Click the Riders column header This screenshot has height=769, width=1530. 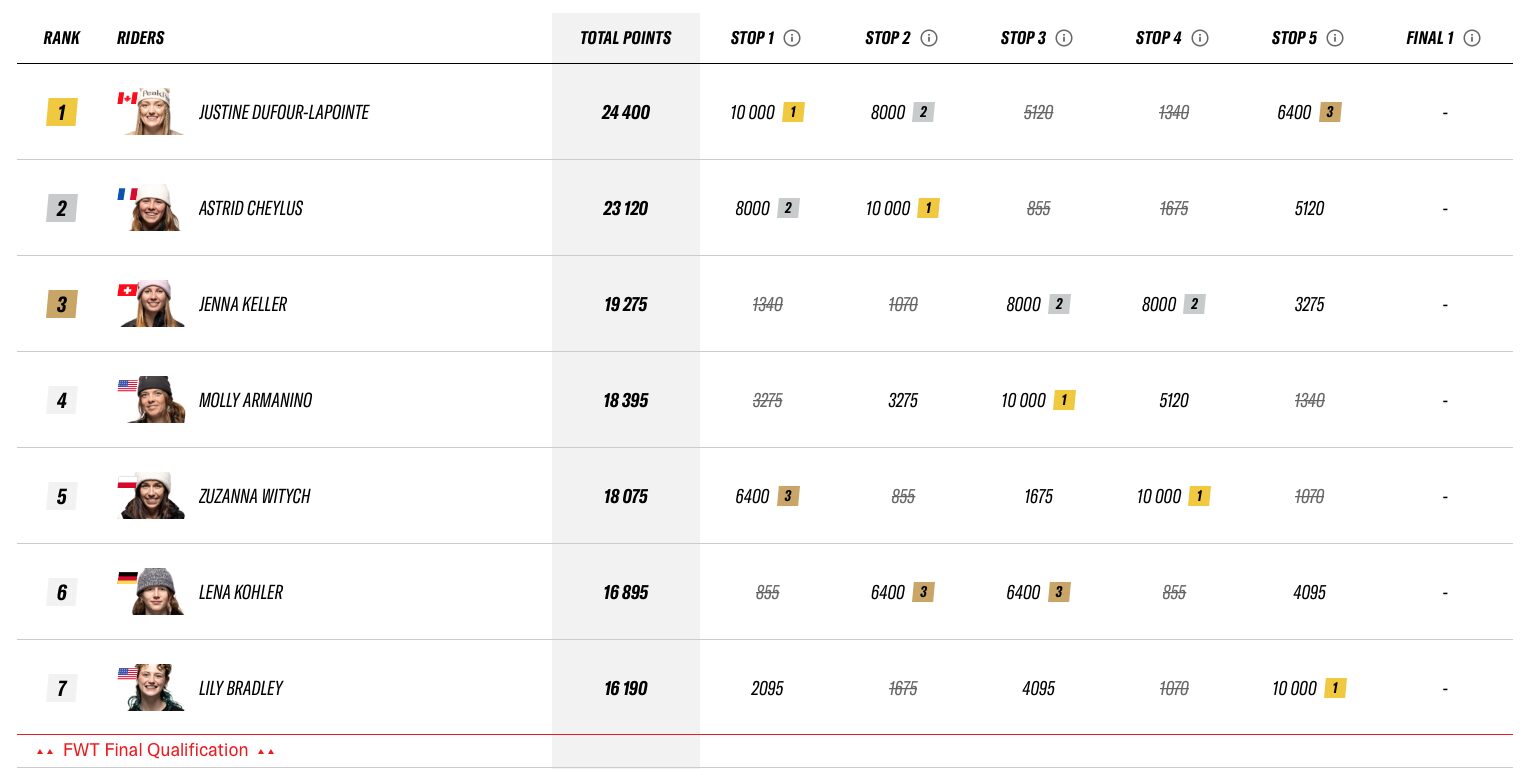pyautogui.click(x=141, y=38)
